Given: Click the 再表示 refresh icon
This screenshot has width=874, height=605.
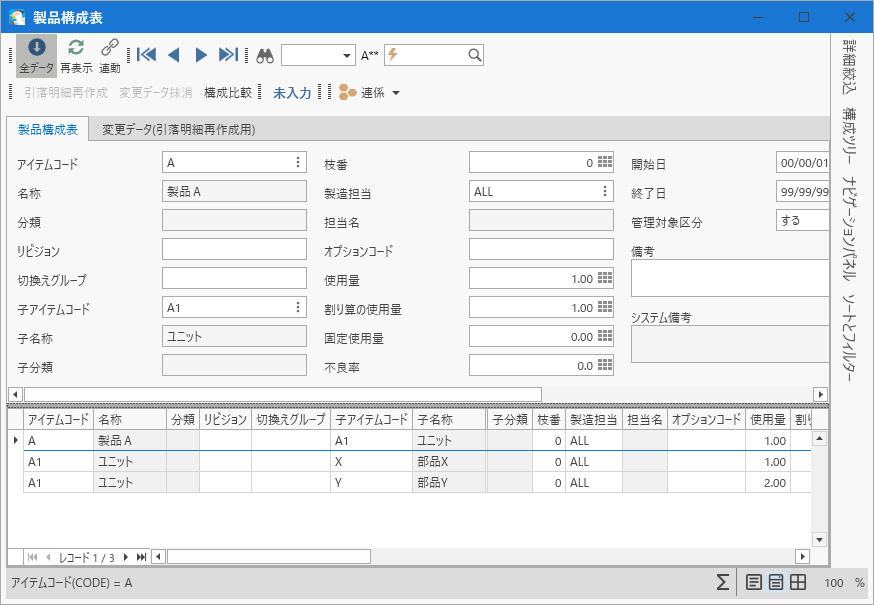Looking at the screenshot, I should (76, 49).
